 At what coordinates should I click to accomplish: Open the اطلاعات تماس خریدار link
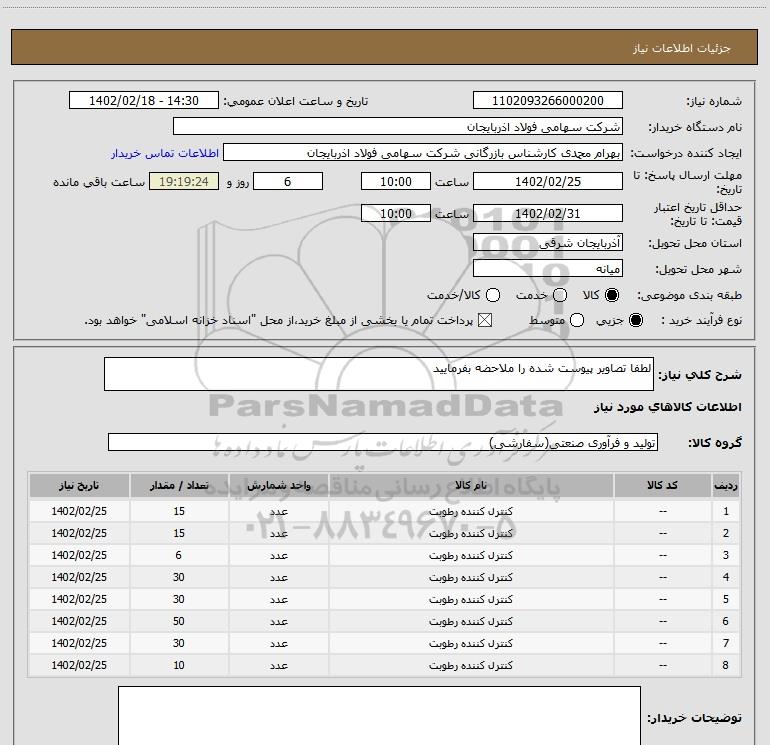click(165, 153)
